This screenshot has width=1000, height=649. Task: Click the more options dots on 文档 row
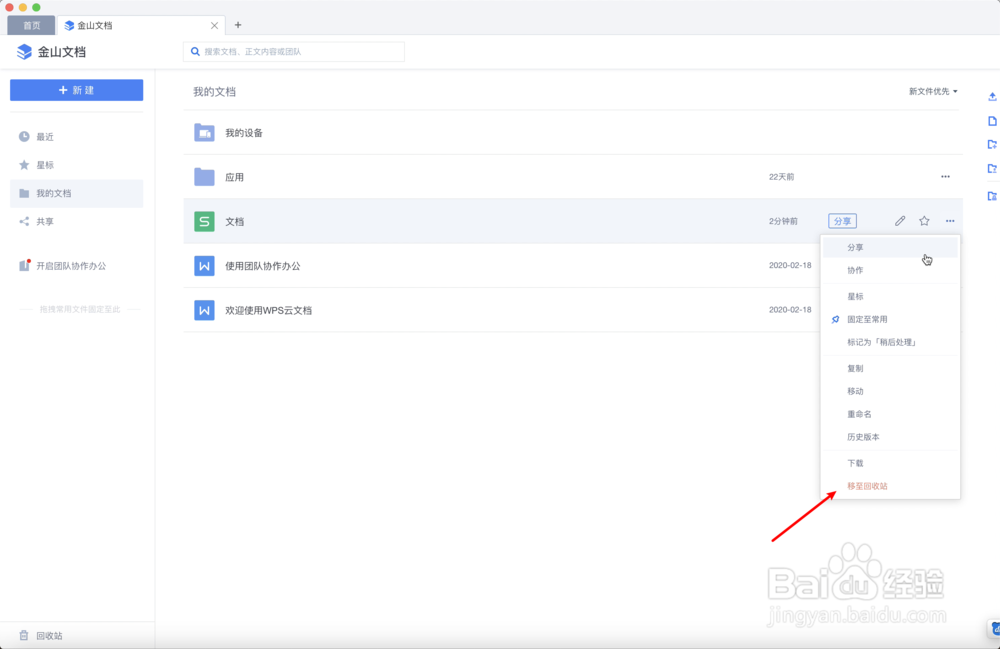tap(950, 221)
